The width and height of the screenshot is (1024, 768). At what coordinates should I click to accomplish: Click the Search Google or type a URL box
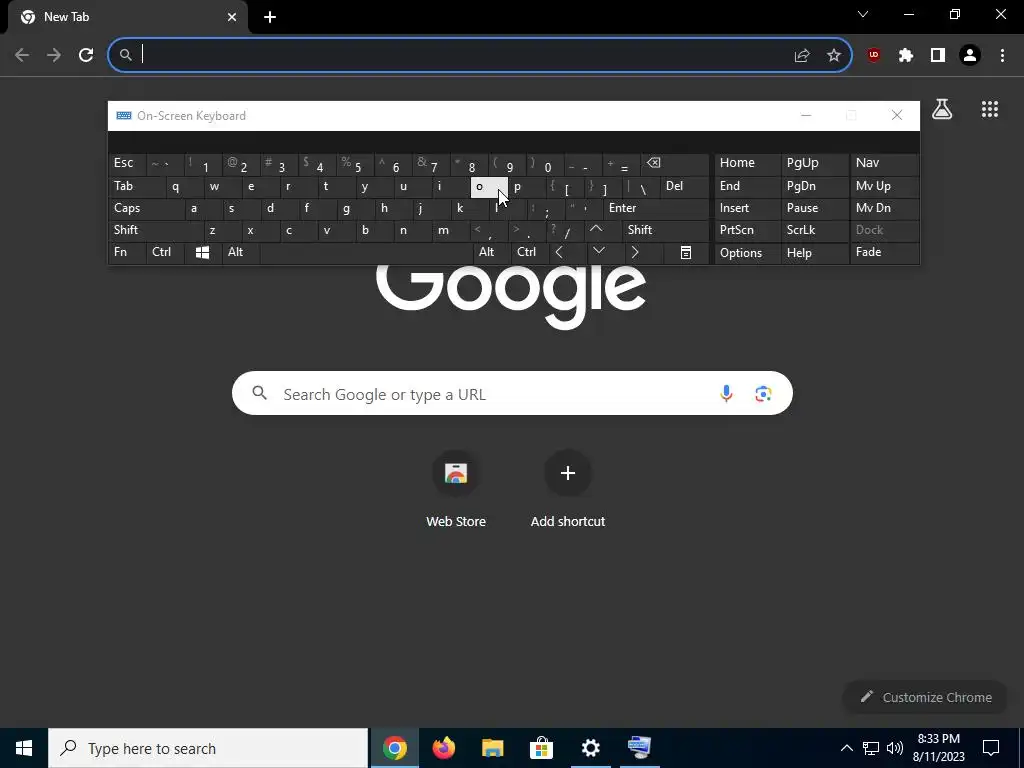pos(512,393)
